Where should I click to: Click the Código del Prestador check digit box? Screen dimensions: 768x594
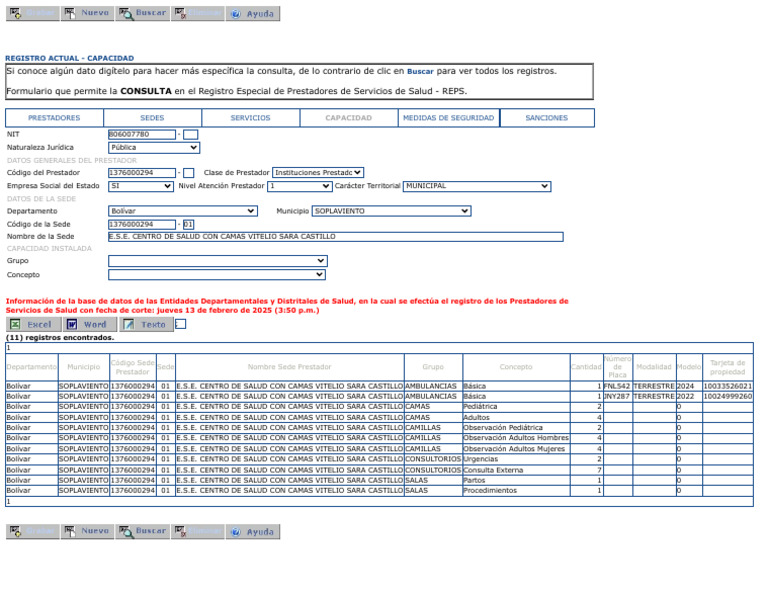189,173
